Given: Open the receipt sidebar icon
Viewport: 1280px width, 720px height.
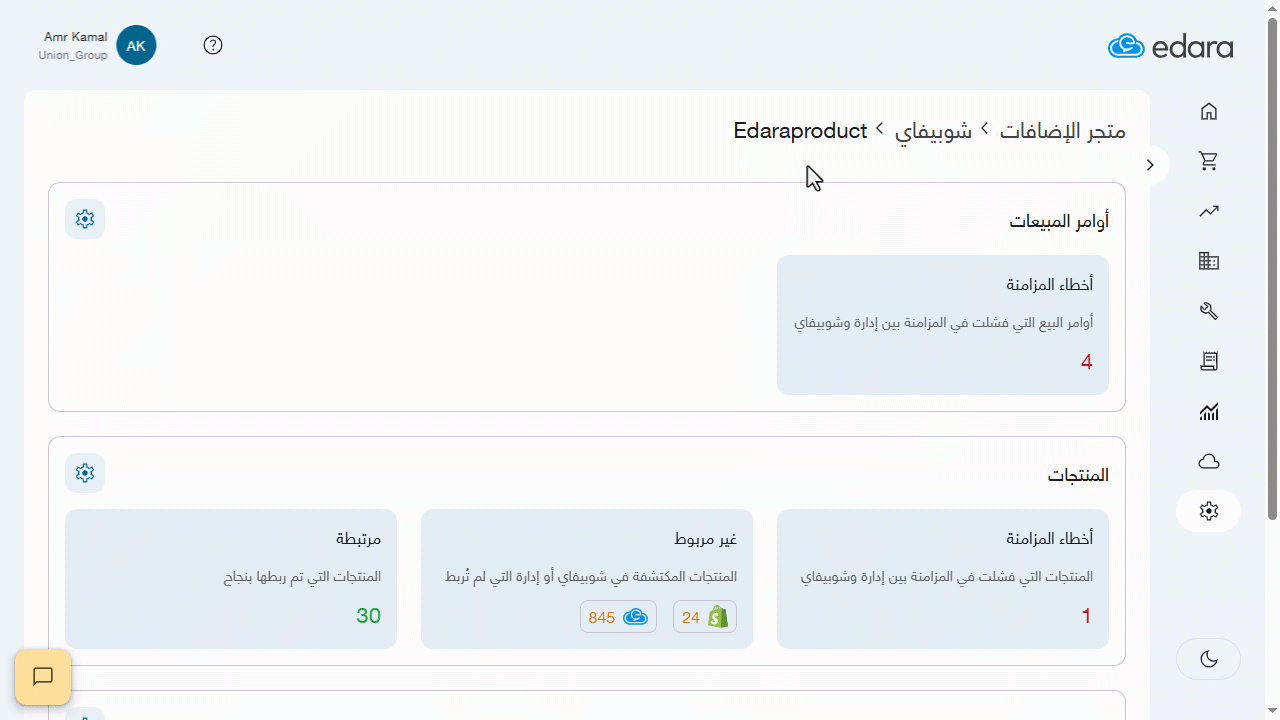Looking at the screenshot, I should point(1209,361).
